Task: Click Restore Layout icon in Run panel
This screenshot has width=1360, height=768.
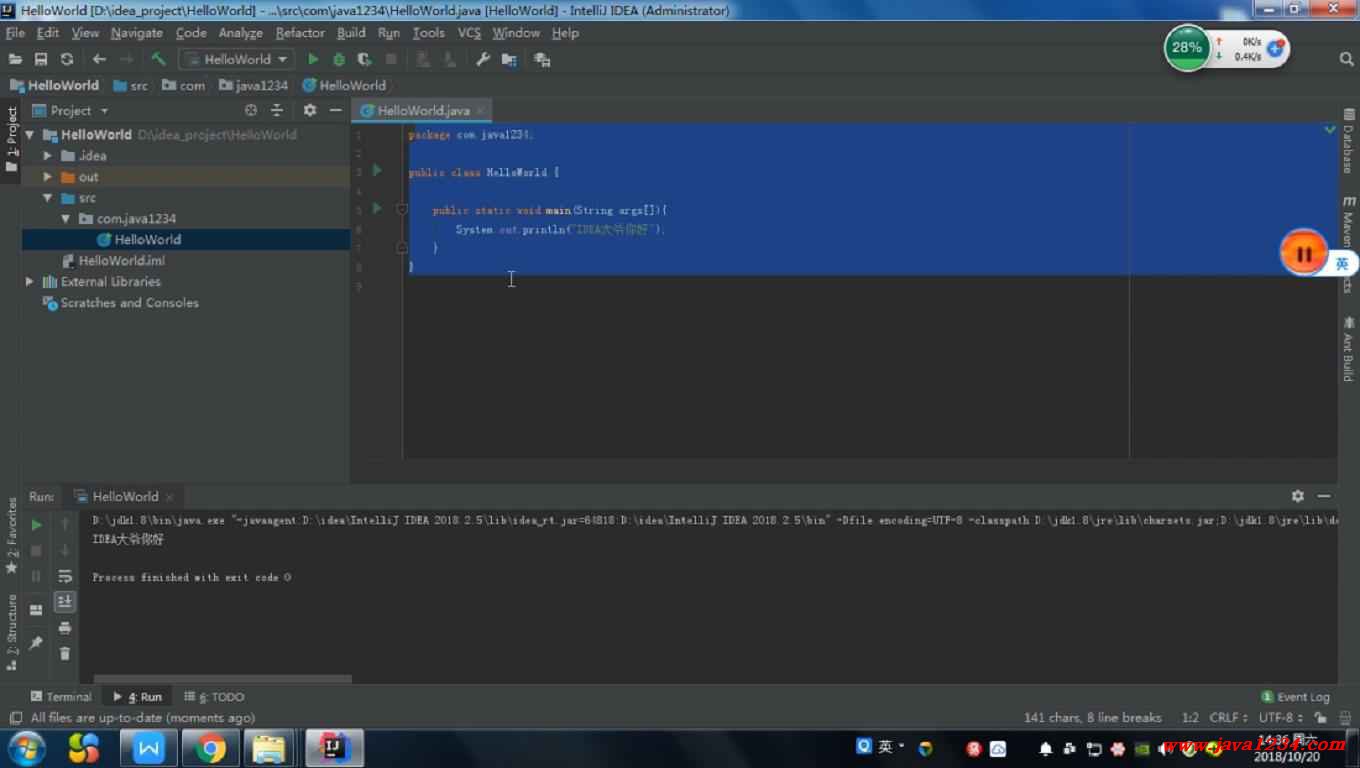Action: [x=37, y=609]
